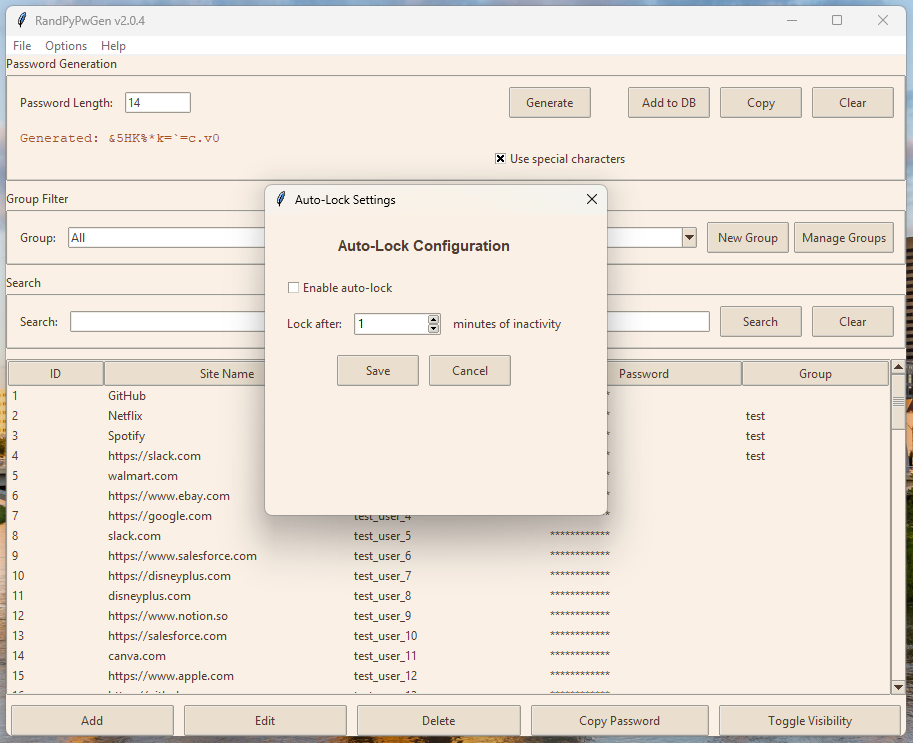Increase Lock after minutes with up arrow
The image size is (913, 743).
coord(433,319)
